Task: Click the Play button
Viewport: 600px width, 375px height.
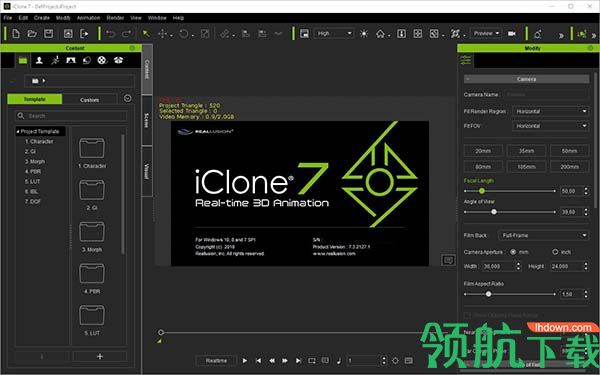Action: [x=245, y=360]
